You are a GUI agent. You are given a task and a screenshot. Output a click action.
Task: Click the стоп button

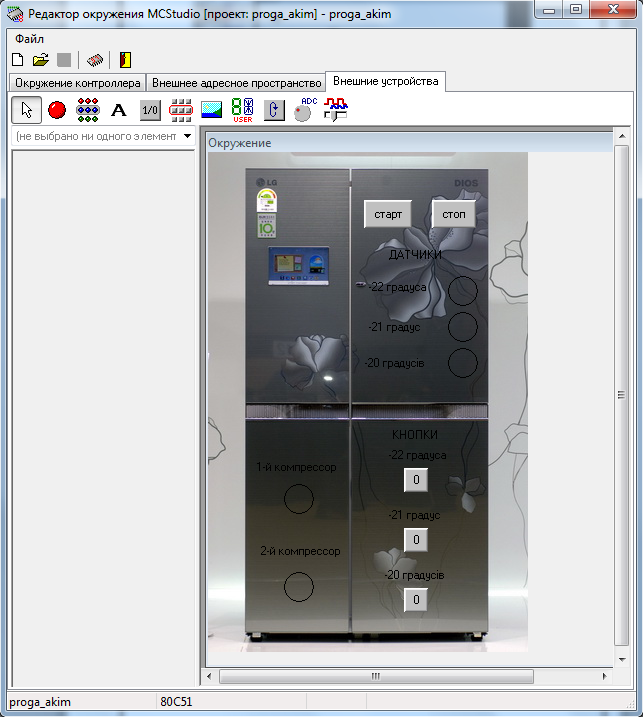coord(454,214)
